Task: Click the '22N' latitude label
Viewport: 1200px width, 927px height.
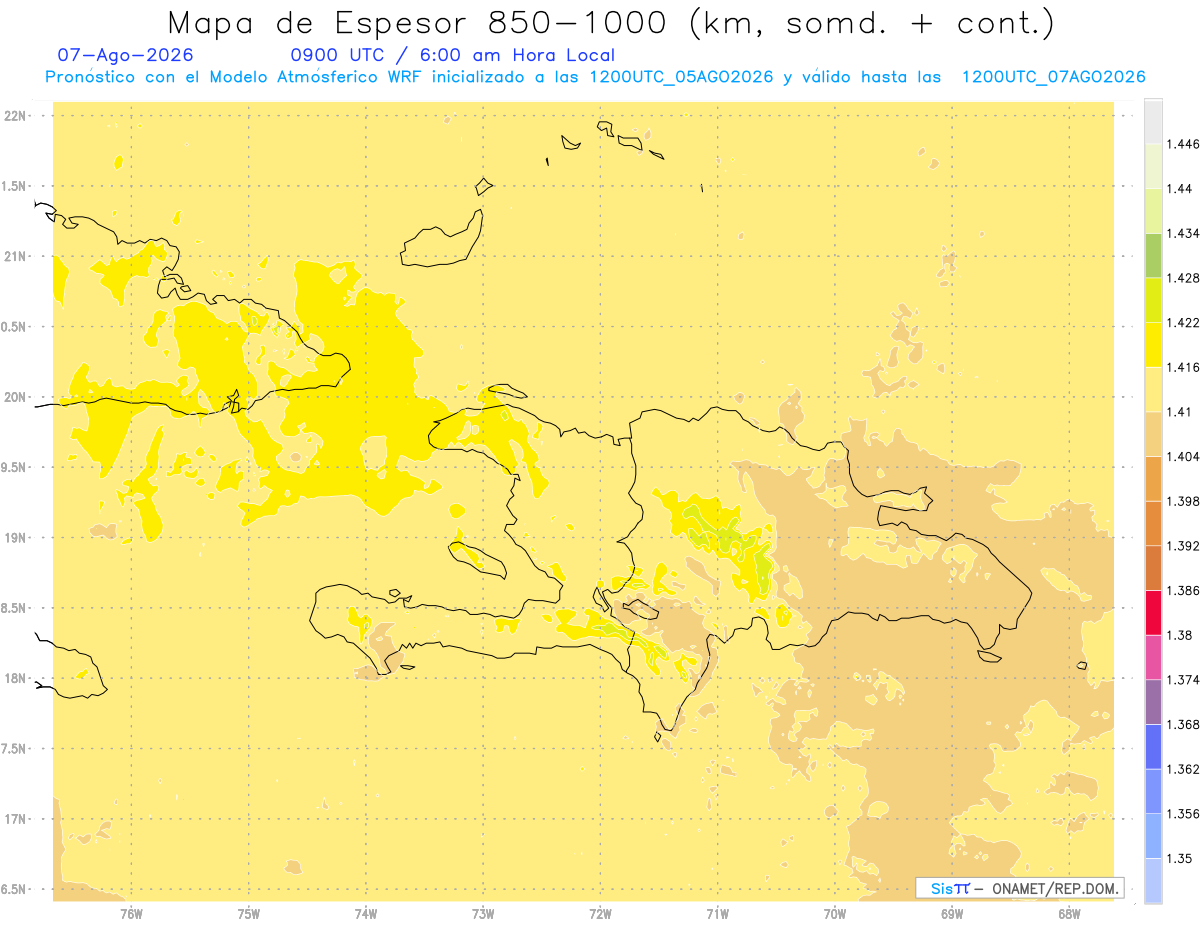Action: pyautogui.click(x=14, y=116)
